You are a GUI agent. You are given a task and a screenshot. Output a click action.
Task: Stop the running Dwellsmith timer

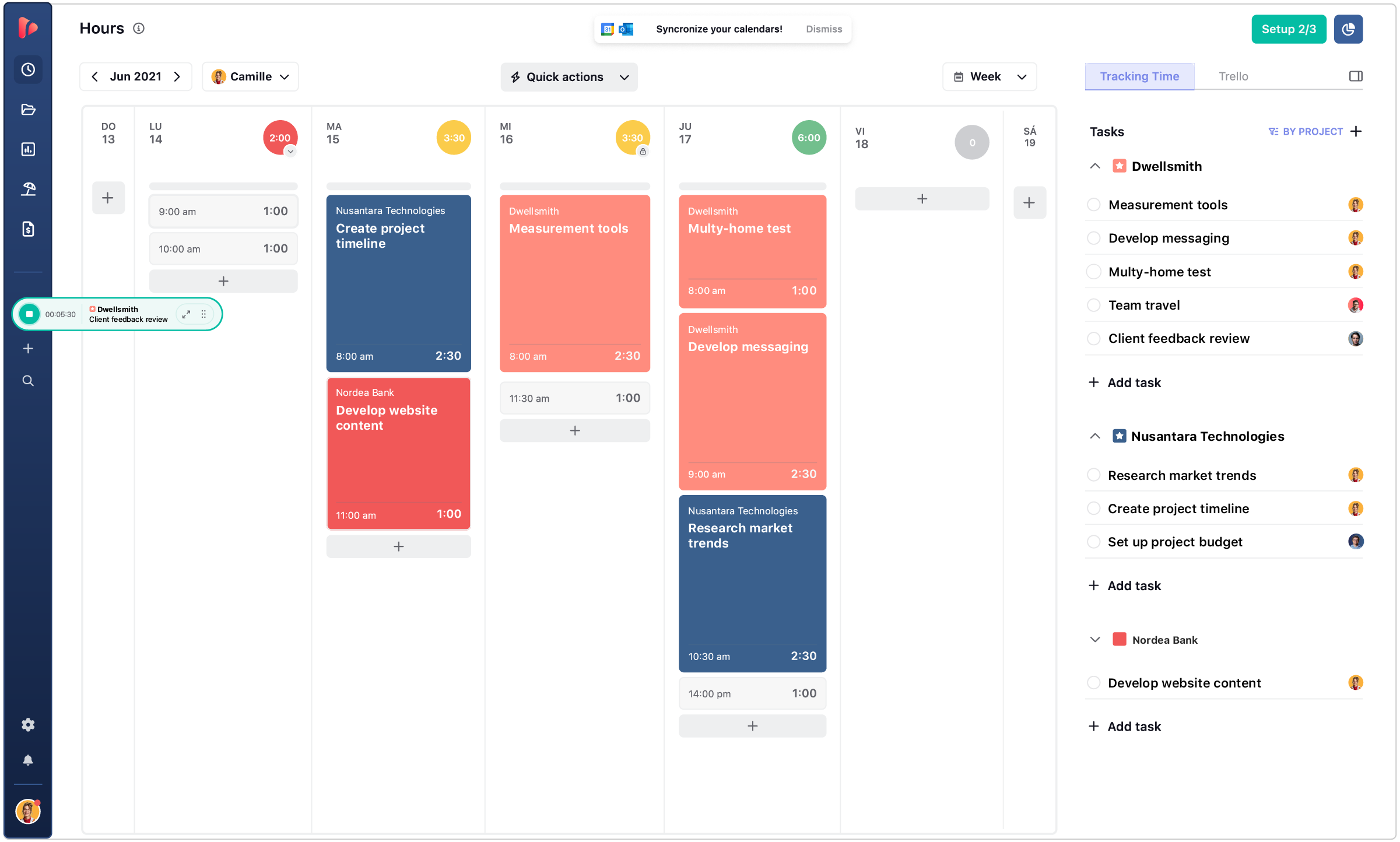(x=29, y=314)
